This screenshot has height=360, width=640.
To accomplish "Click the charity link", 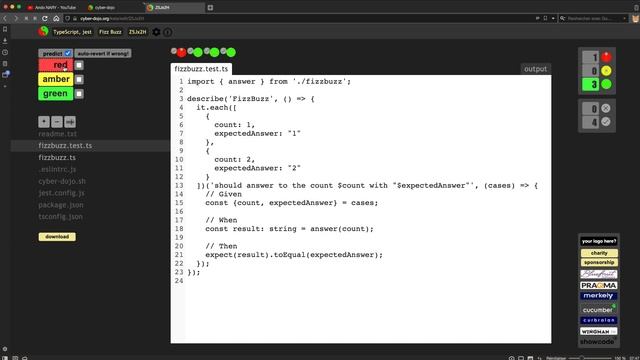I will click(x=599, y=253).
